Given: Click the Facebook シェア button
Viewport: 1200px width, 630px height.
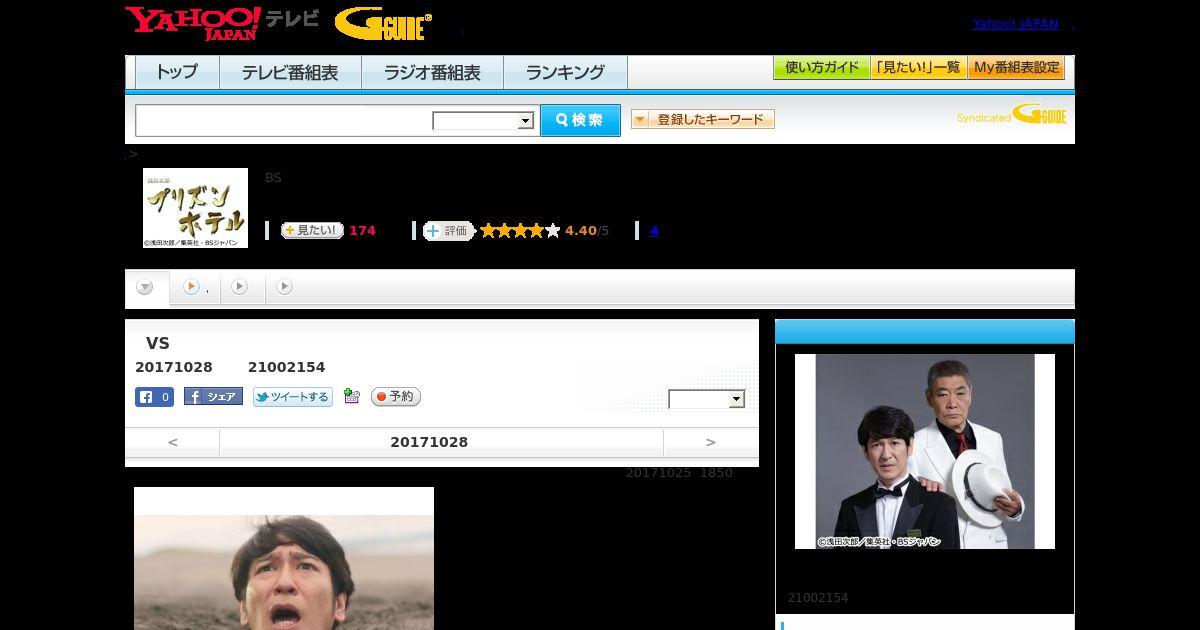Looking at the screenshot, I should [x=213, y=397].
